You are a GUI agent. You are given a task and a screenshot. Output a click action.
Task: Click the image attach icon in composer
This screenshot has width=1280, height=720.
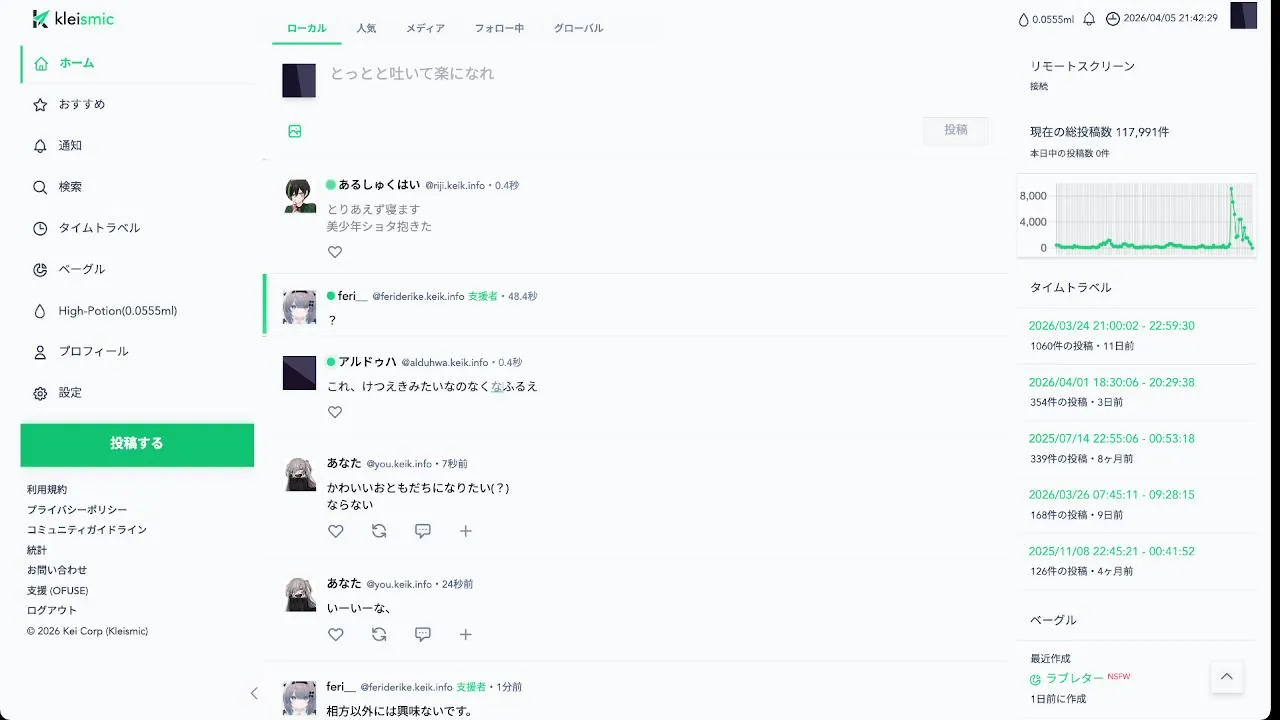(295, 131)
